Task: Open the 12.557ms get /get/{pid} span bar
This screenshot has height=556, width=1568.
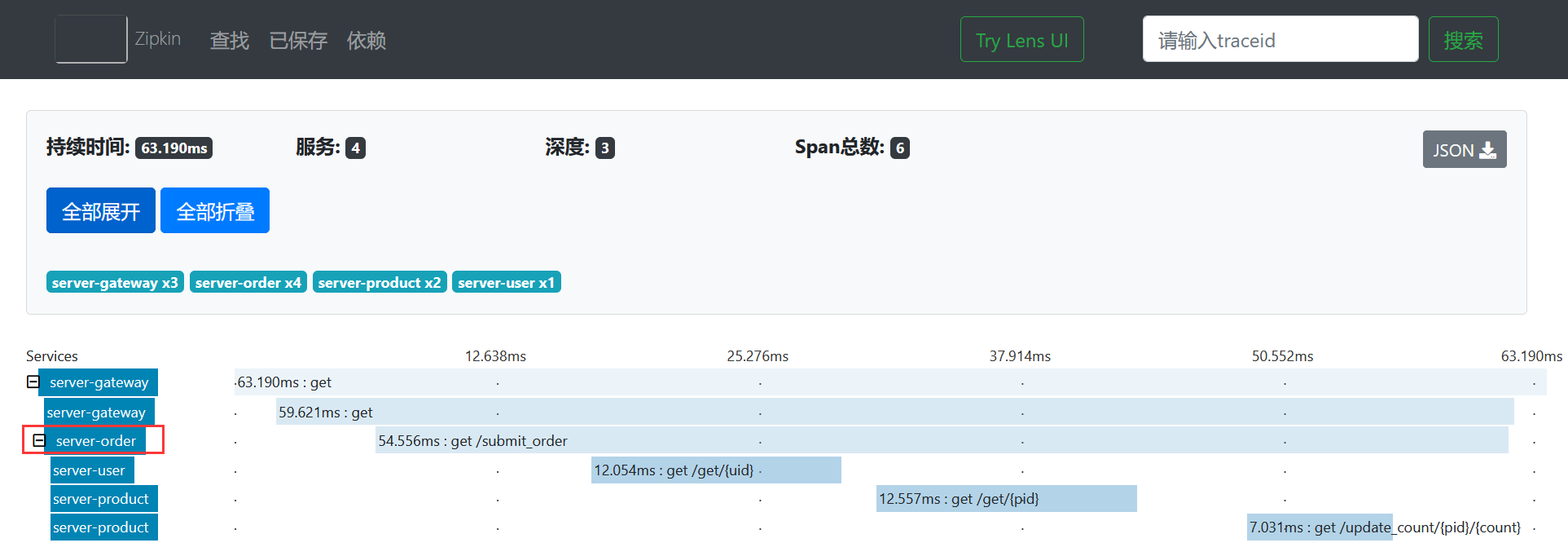Action: tap(1006, 499)
